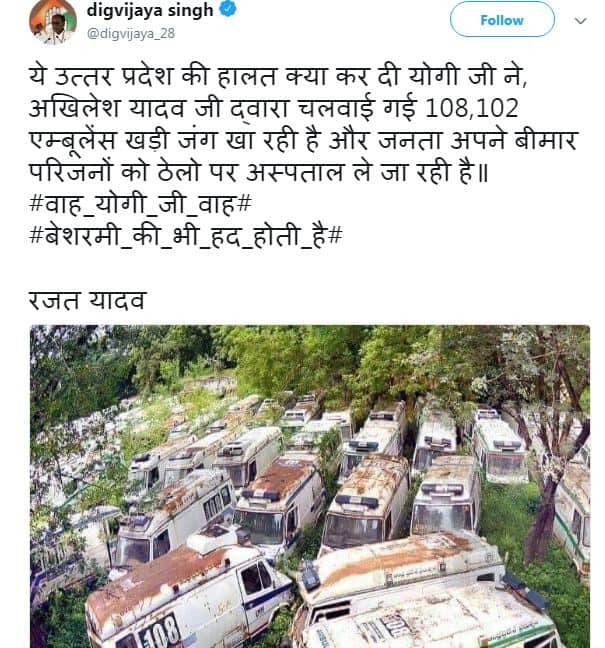605x648 pixels.
Task: Click the 108 label on bottom-left ambulance
Action: (159, 632)
